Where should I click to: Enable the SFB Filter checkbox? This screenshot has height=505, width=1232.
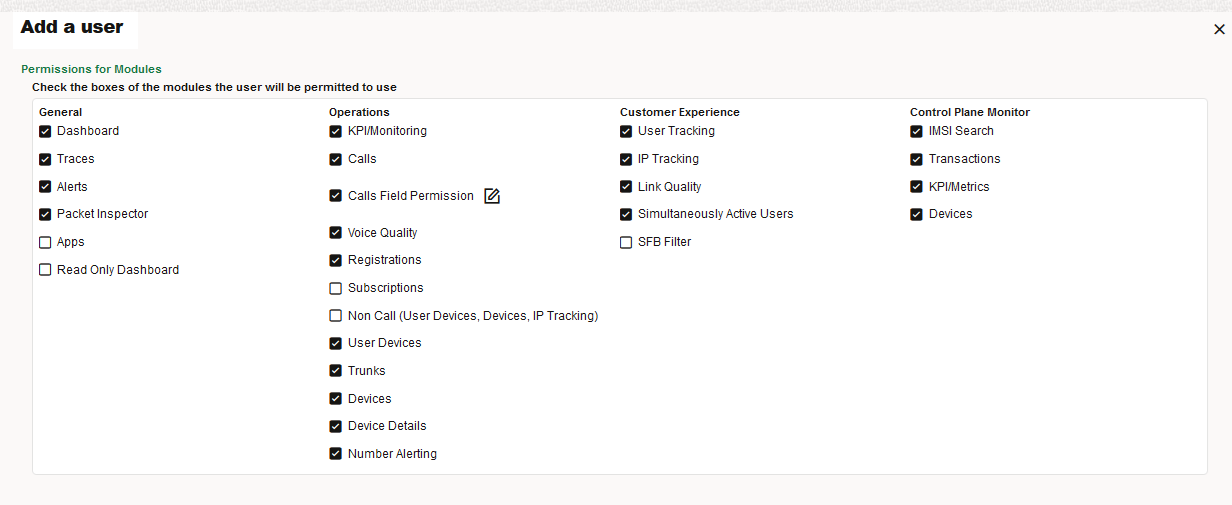(x=626, y=242)
